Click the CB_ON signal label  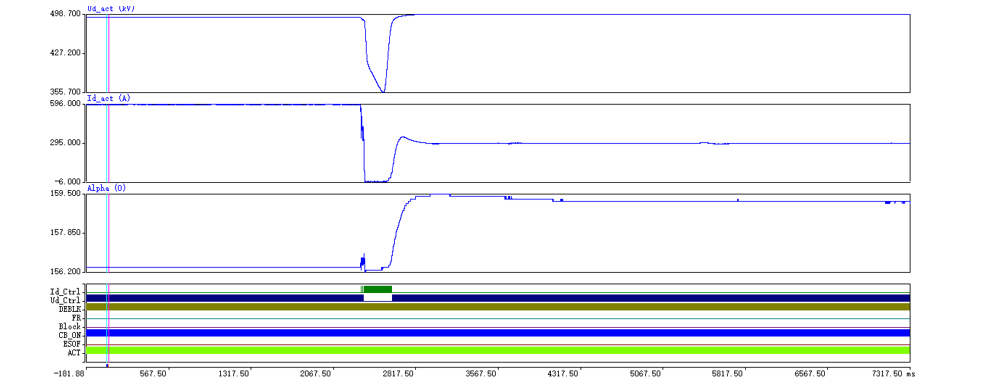click(x=70, y=336)
